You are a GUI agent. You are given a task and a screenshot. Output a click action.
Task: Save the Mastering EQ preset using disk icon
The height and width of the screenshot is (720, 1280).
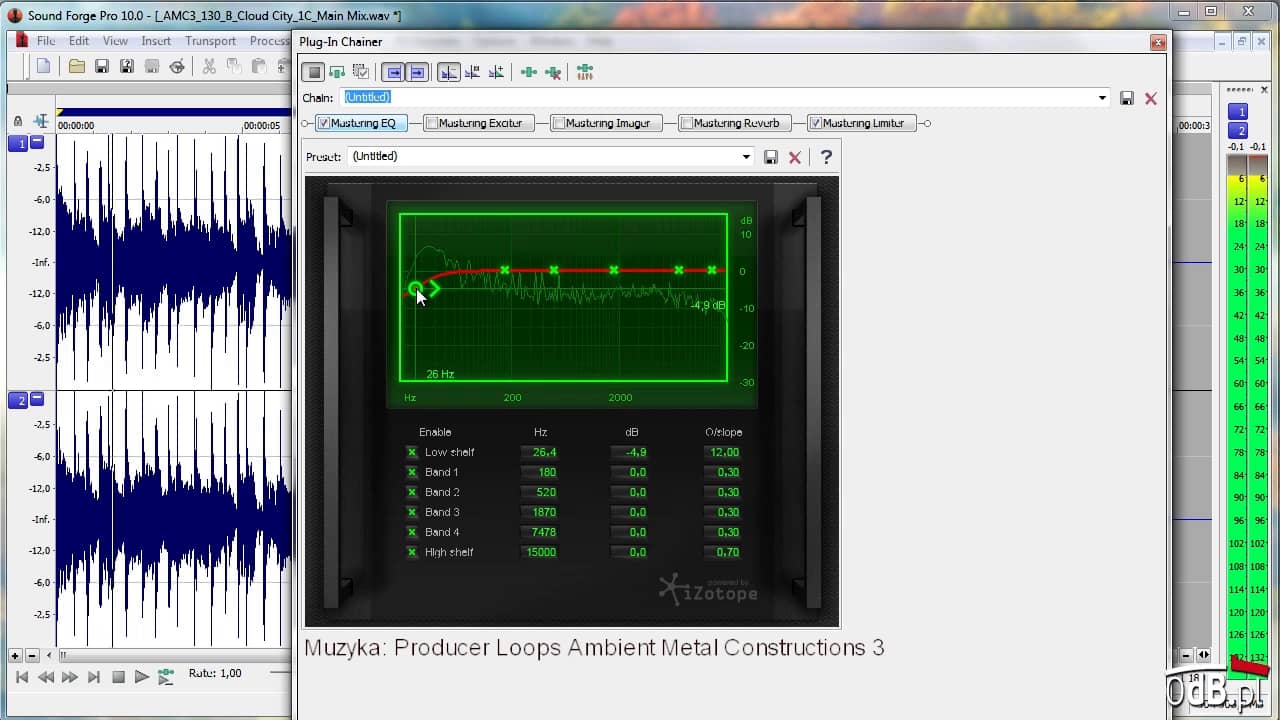point(771,157)
